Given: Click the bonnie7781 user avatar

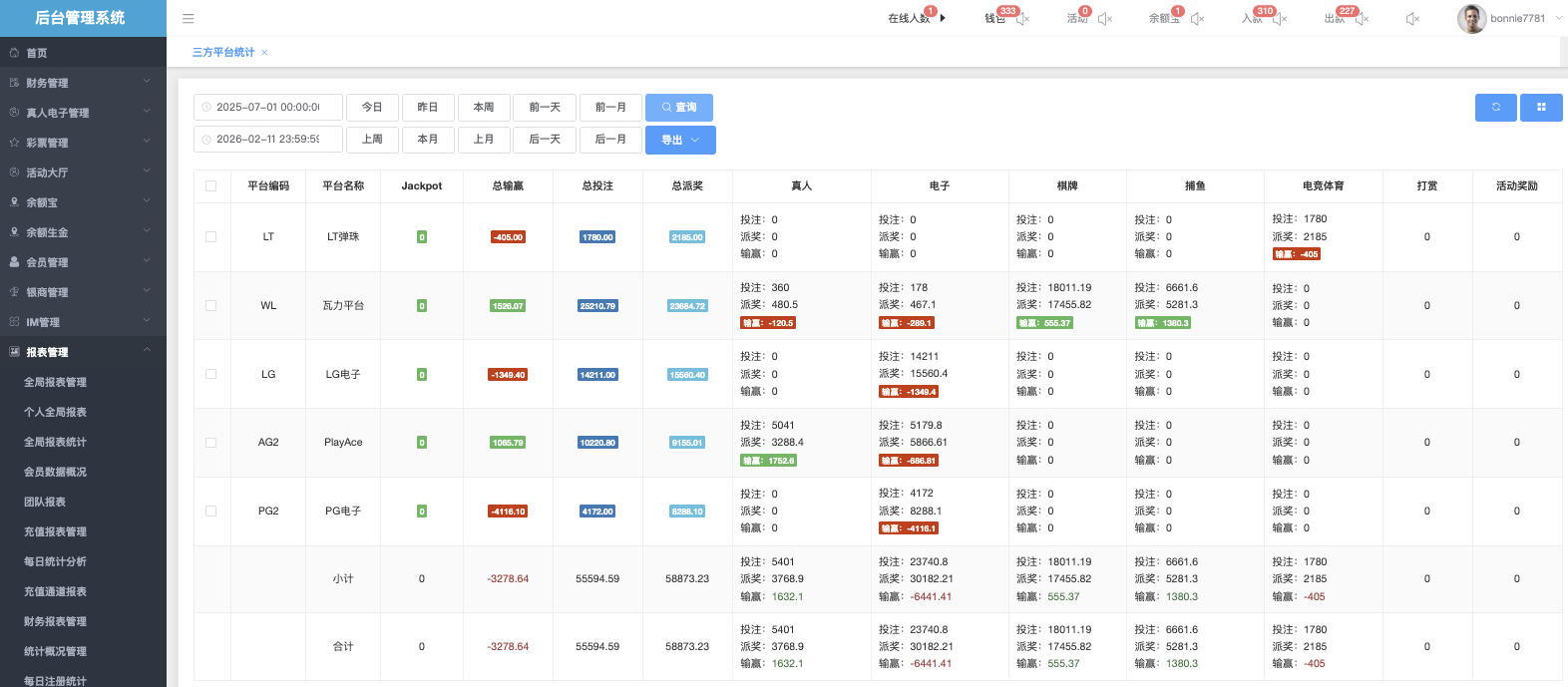Looking at the screenshot, I should point(1471,18).
